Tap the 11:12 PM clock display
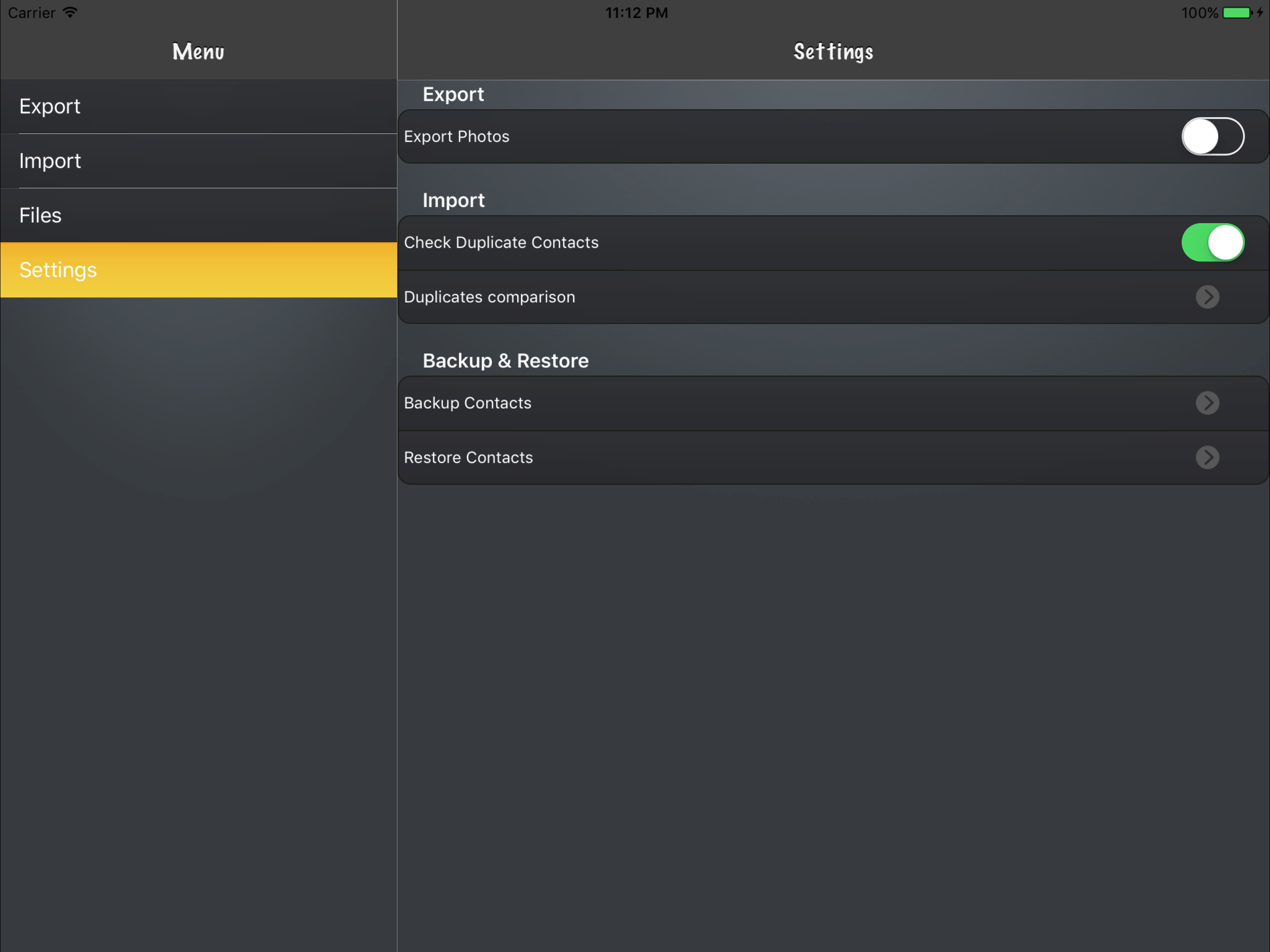The width and height of the screenshot is (1270, 952). pyautogui.click(x=636, y=13)
